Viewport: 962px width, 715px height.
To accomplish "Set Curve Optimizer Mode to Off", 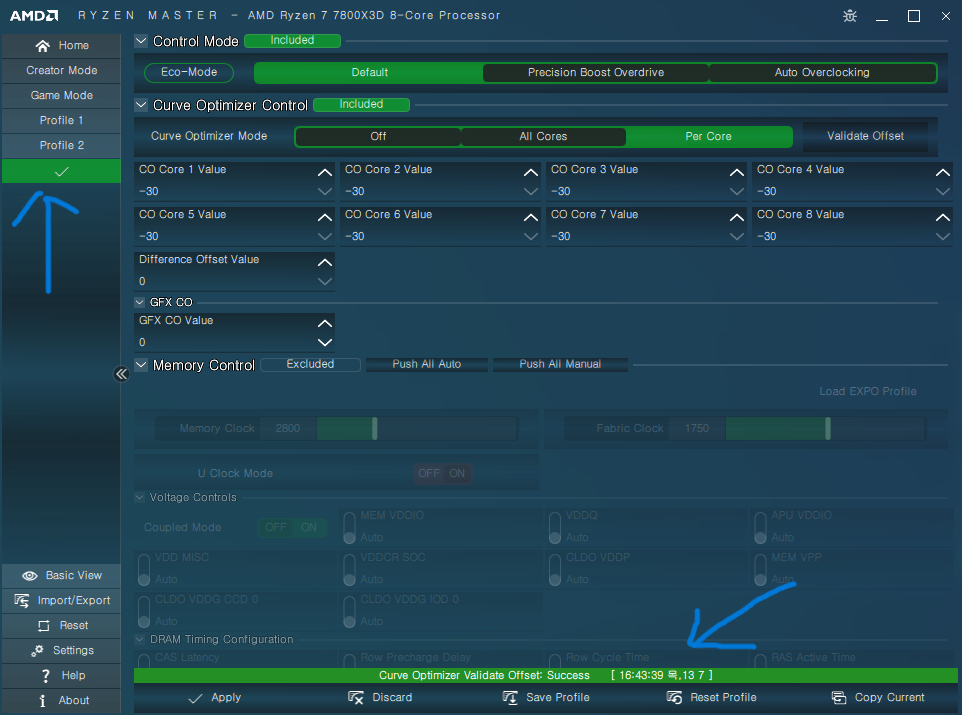I will pyautogui.click(x=378, y=136).
